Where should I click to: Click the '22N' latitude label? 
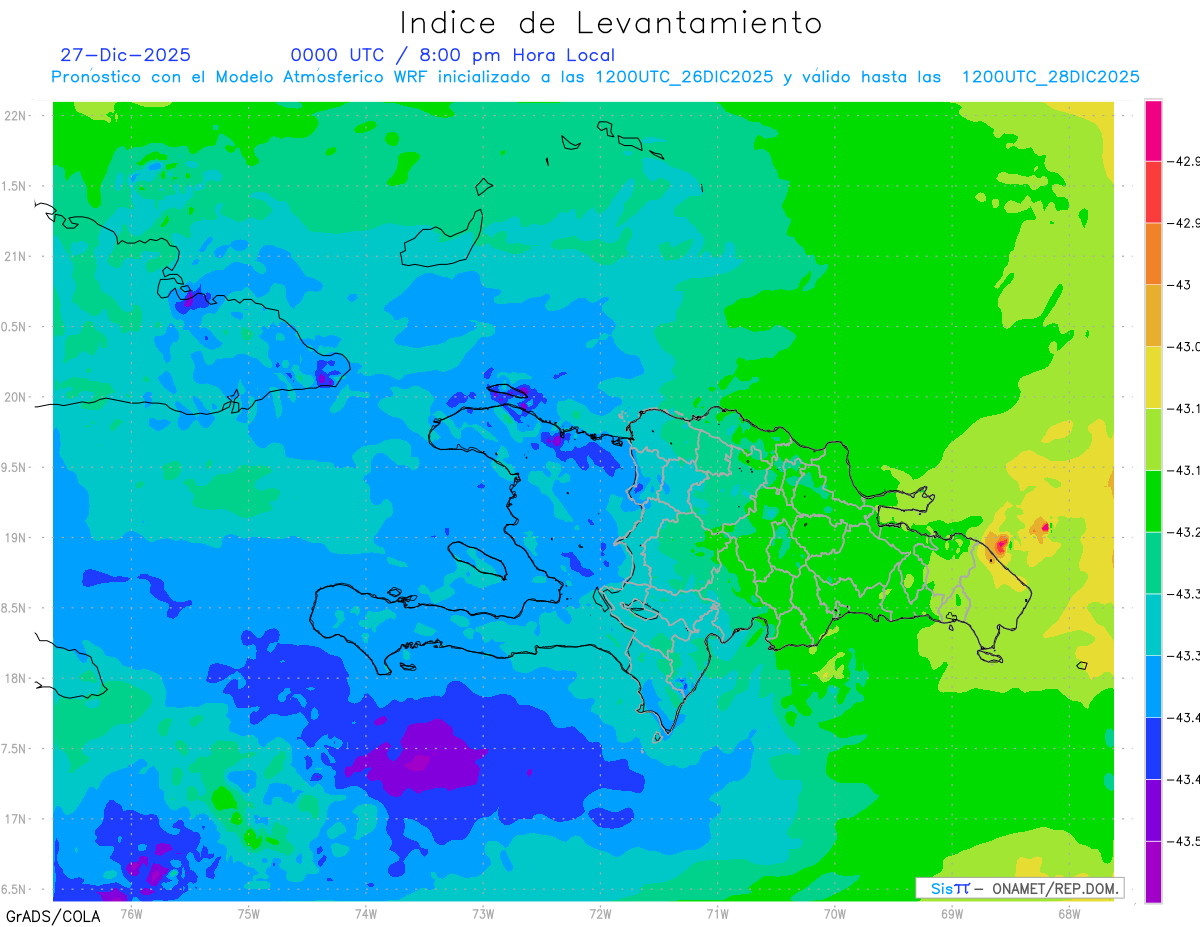pyautogui.click(x=16, y=115)
